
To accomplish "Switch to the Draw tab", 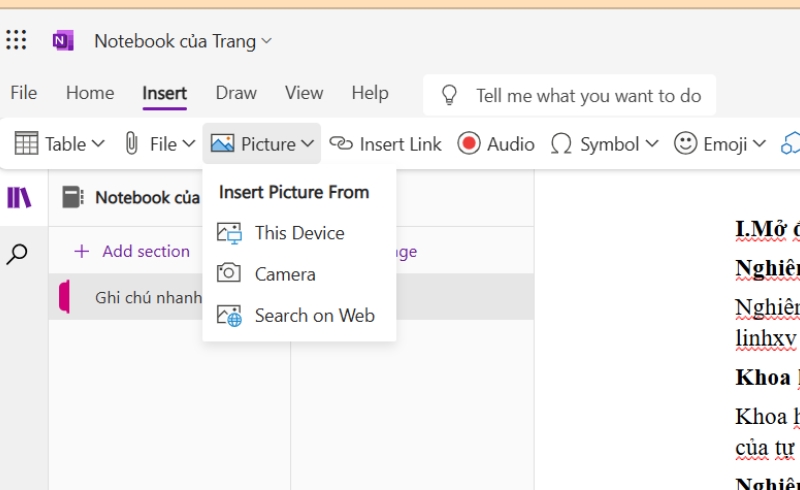I will (x=236, y=93).
